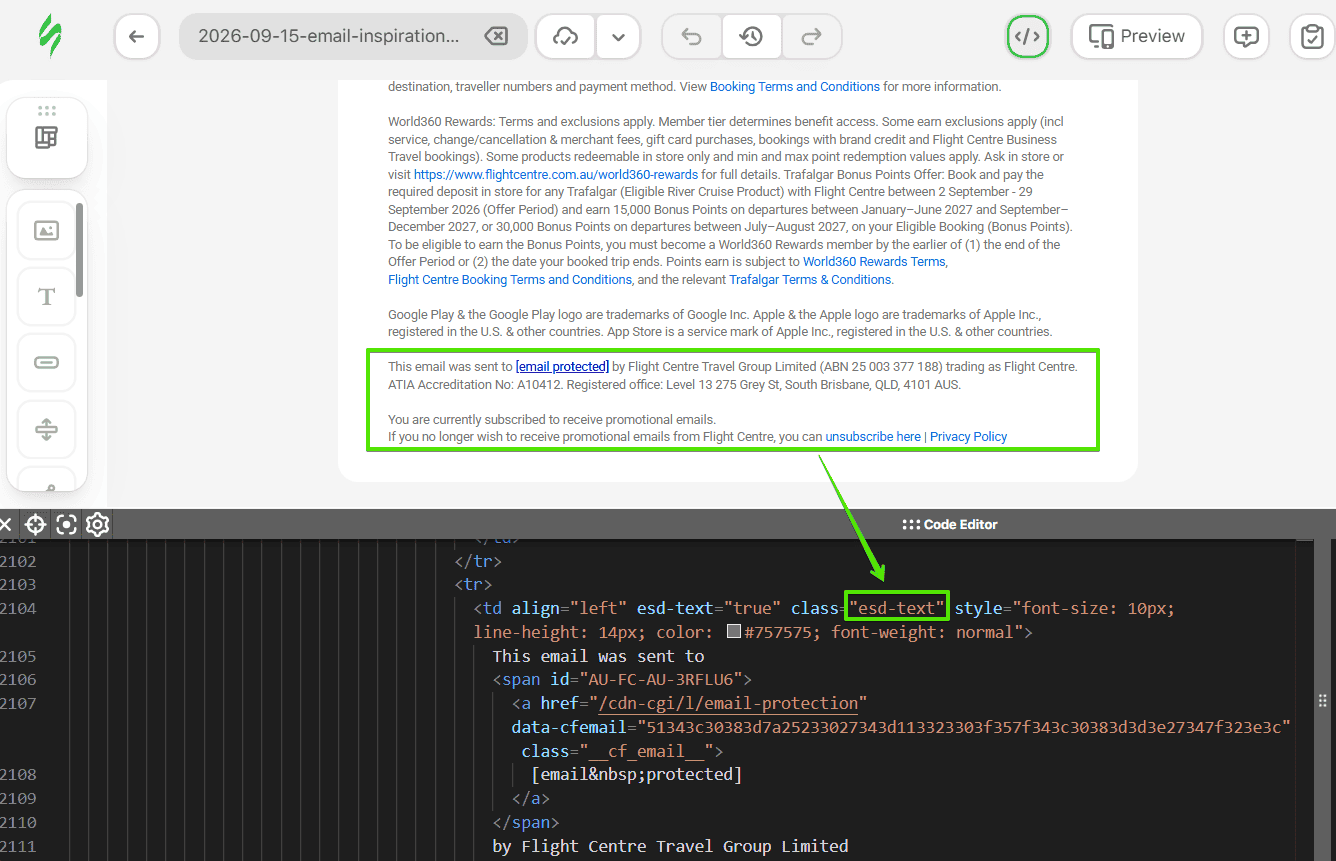Open the checklist clipboard icon
Image resolution: width=1336 pixels, height=861 pixels.
1312,37
